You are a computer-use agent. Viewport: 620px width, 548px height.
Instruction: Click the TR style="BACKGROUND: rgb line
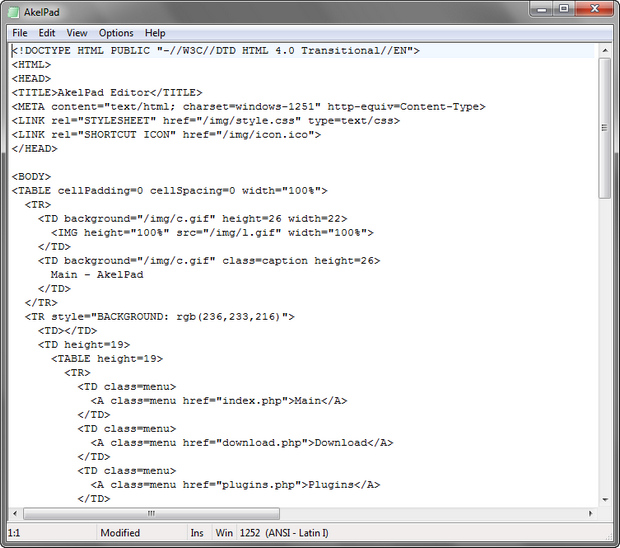pos(160,317)
